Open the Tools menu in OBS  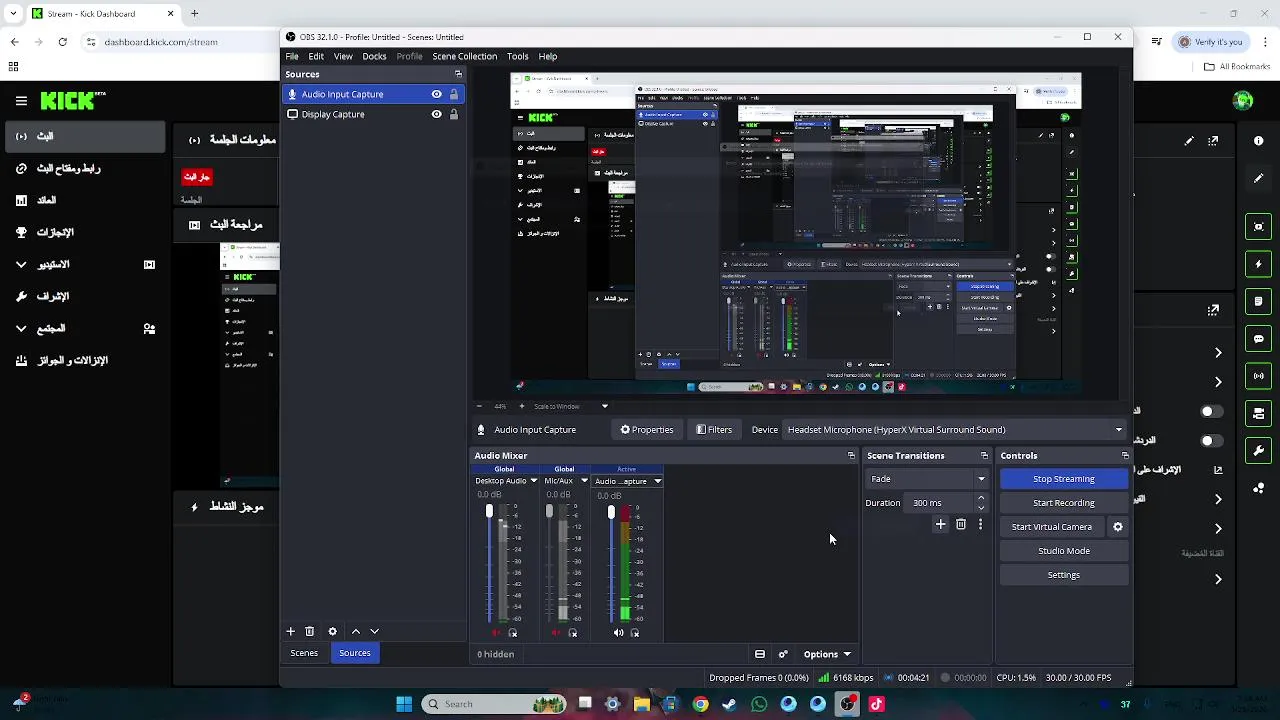pos(517,56)
